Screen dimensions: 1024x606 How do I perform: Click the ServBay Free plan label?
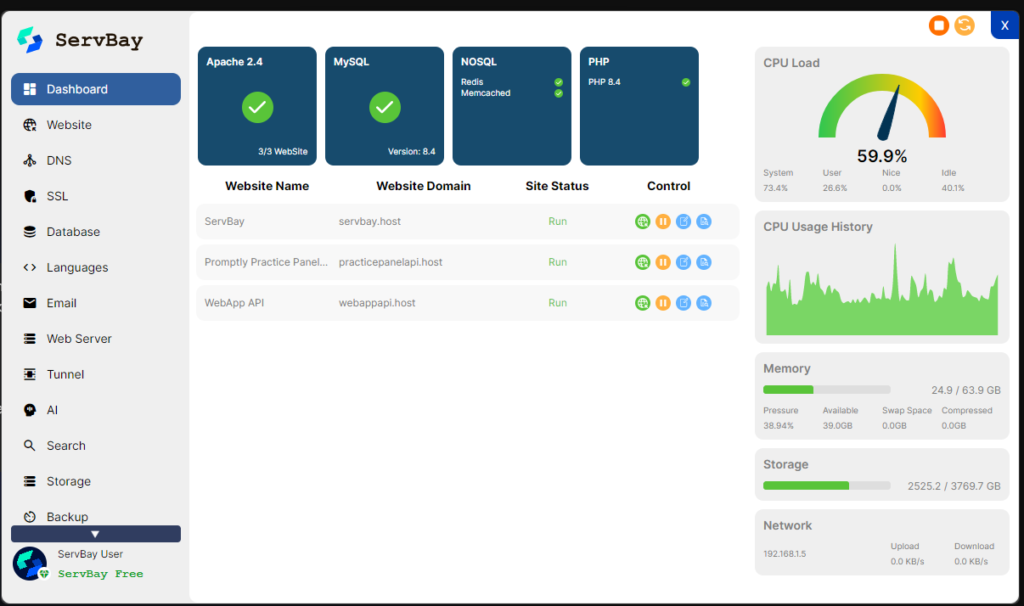[x=101, y=574]
